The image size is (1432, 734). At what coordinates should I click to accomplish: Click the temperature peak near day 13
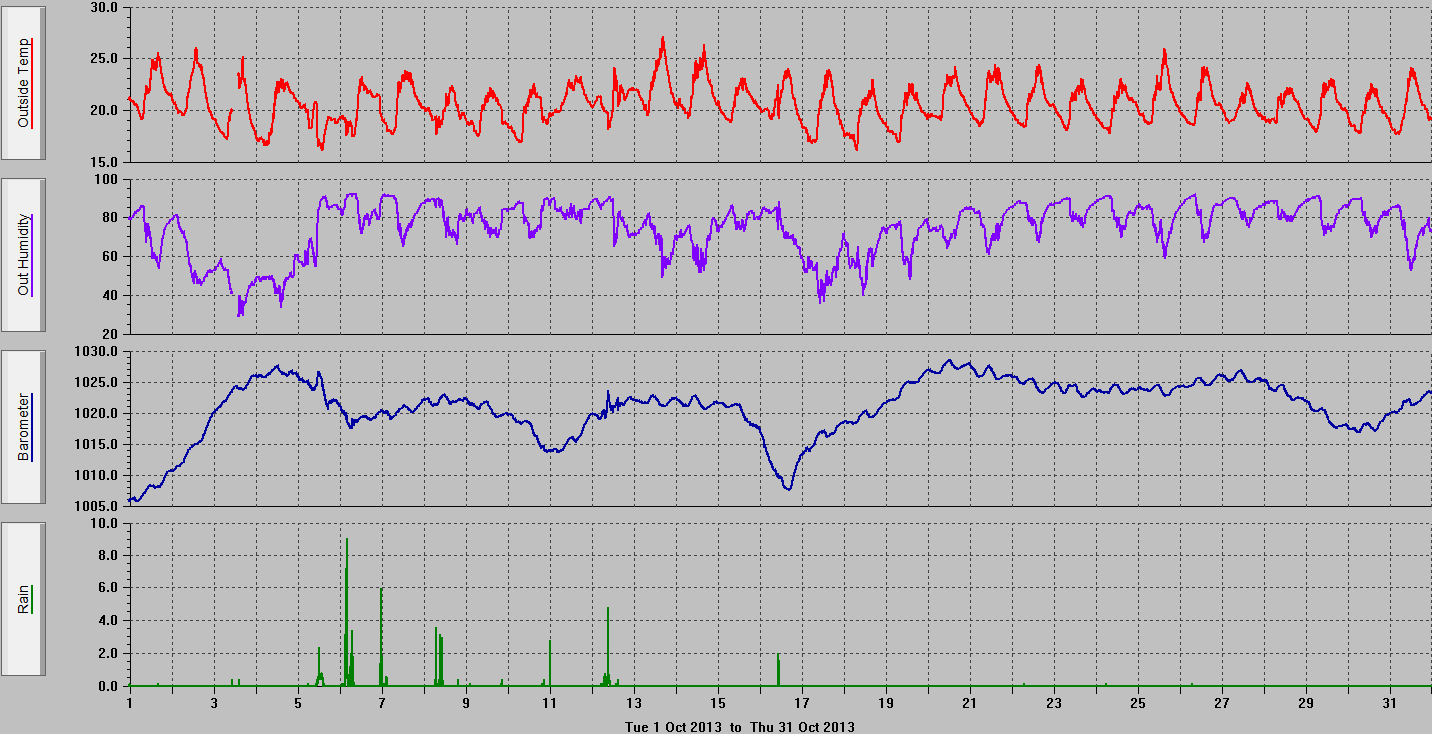pos(662,40)
